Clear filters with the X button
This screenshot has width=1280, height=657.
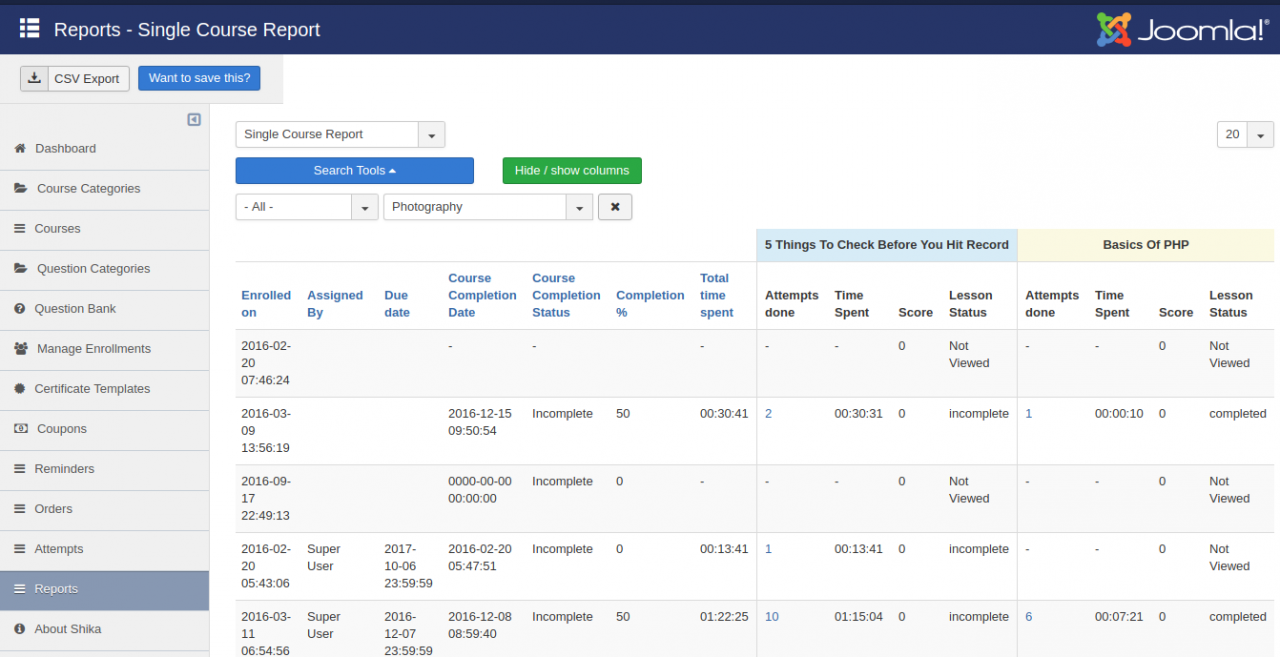[615, 207]
